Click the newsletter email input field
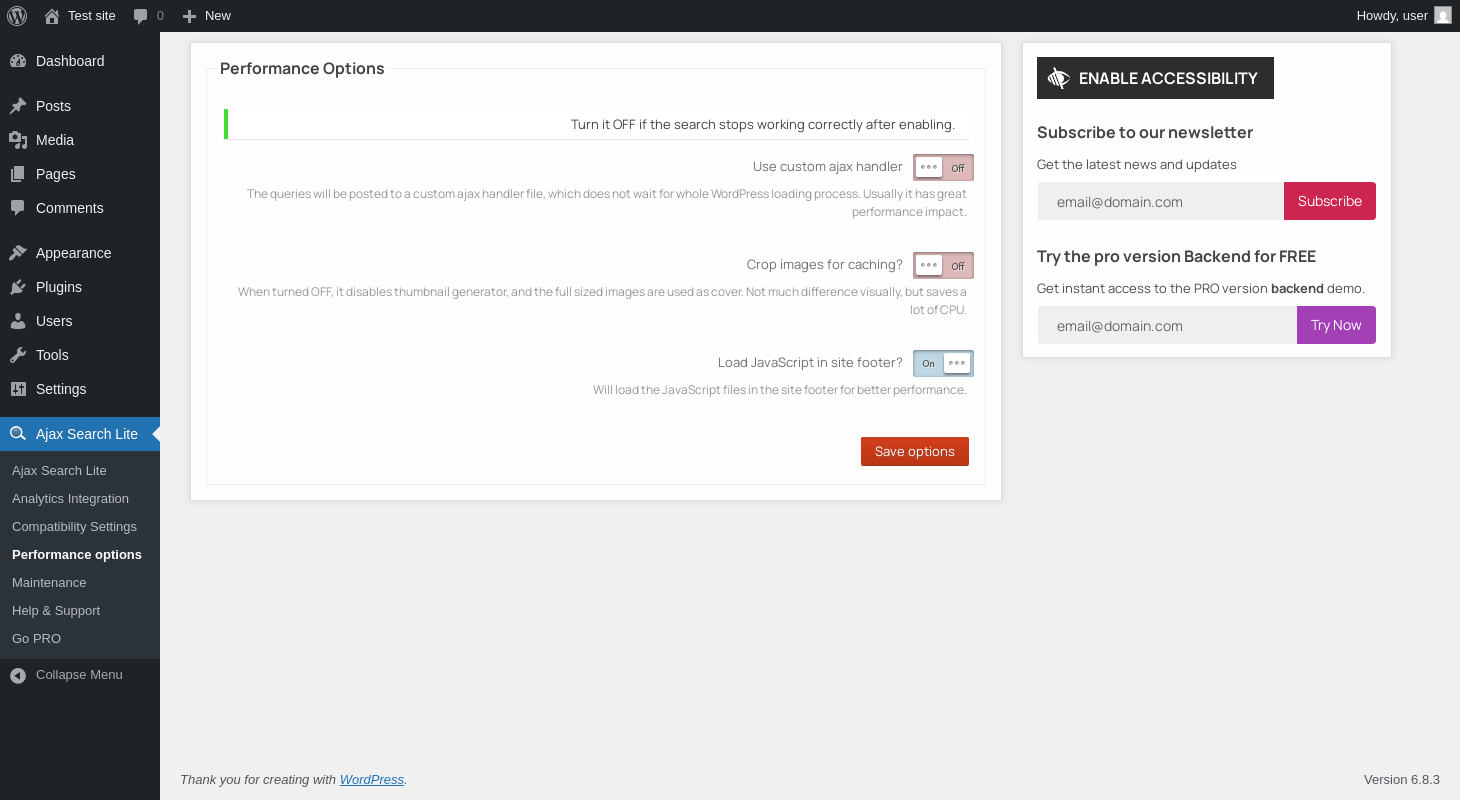This screenshot has height=800, width=1460. tap(1161, 201)
